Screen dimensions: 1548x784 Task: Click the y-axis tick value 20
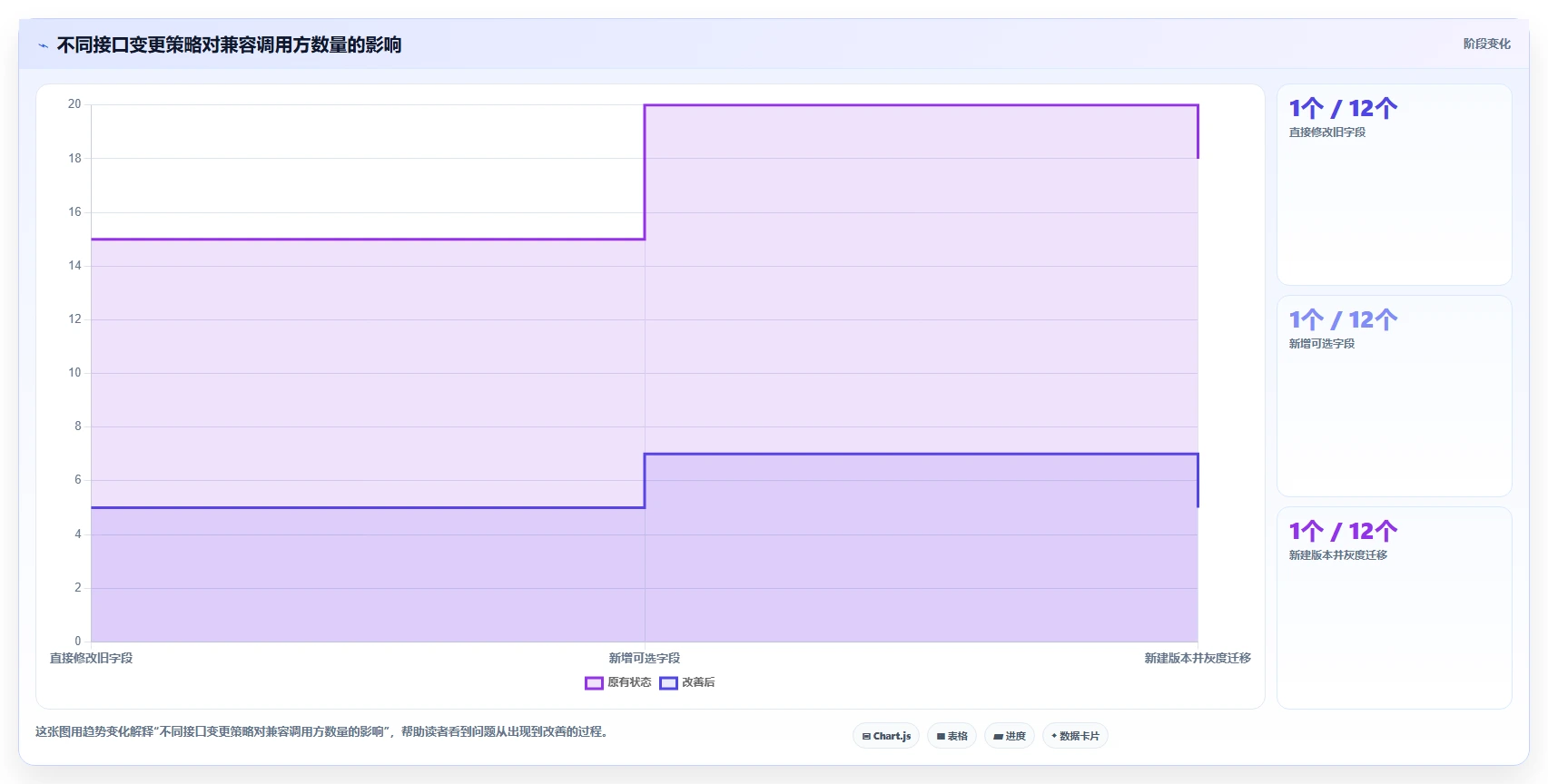tap(74, 104)
